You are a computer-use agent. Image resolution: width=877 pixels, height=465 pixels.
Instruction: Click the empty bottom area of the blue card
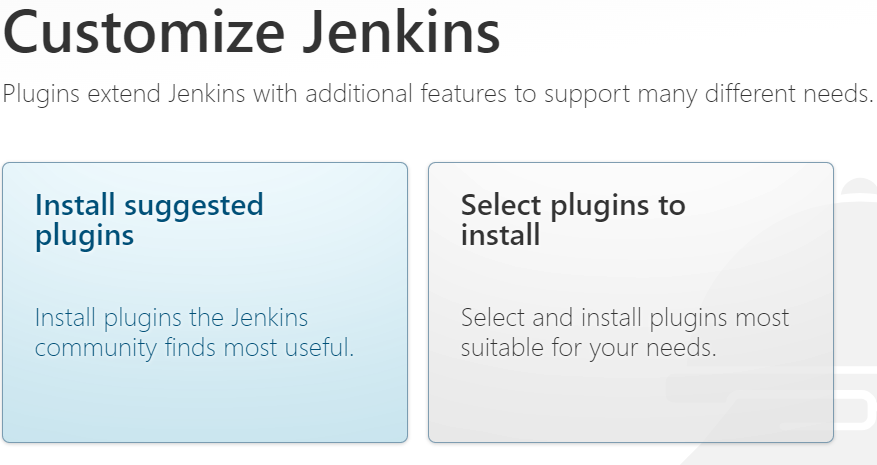[204, 405]
